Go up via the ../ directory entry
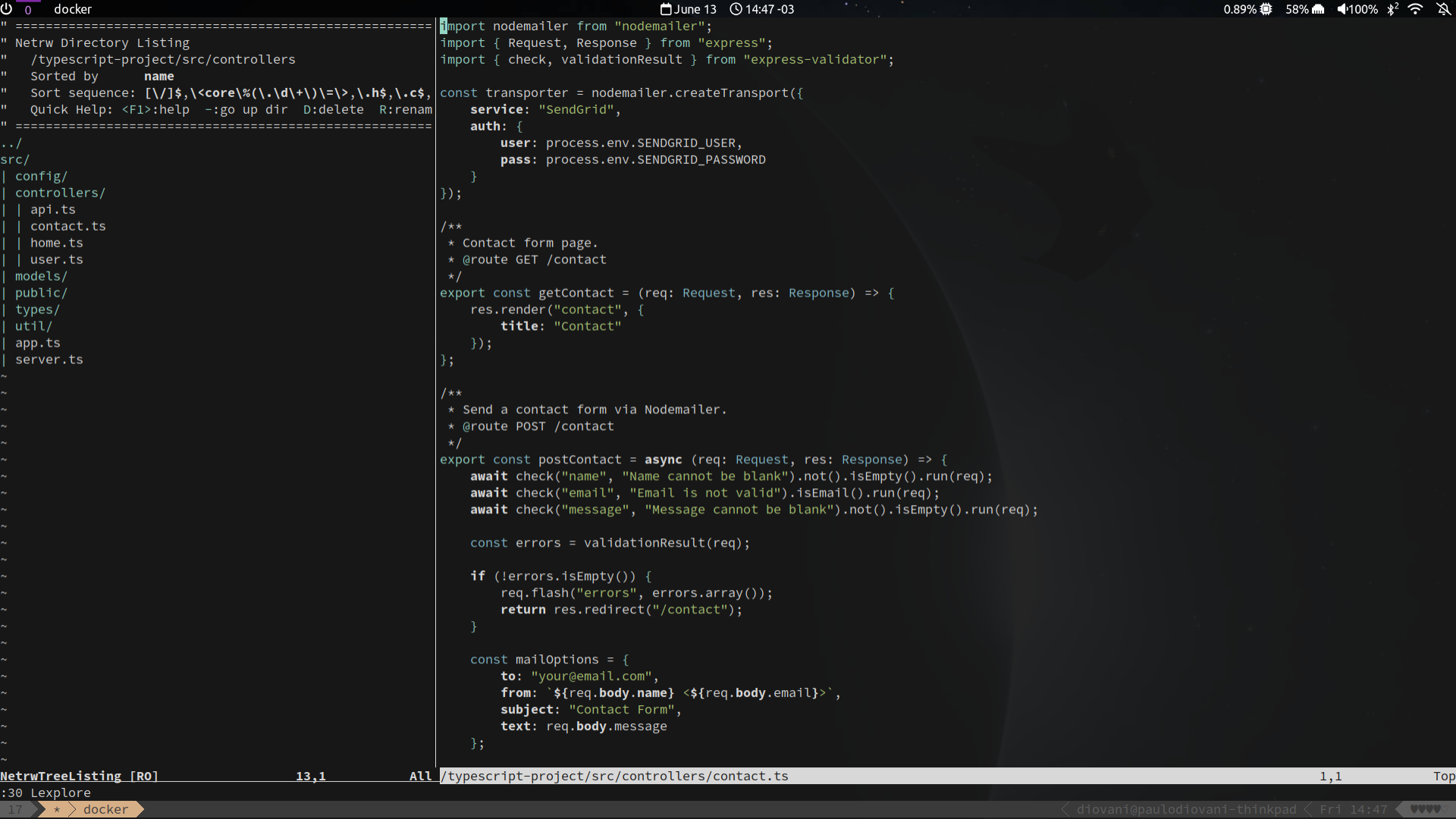 [11, 143]
